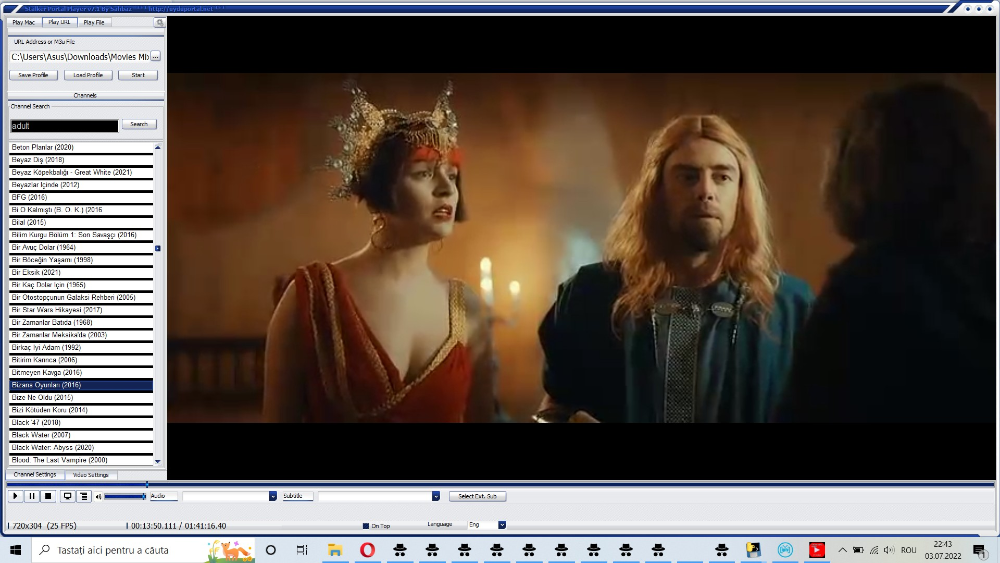Screen dimensions: 1000x563
Task: Select BFG (2016) in the list
Action: coord(81,198)
